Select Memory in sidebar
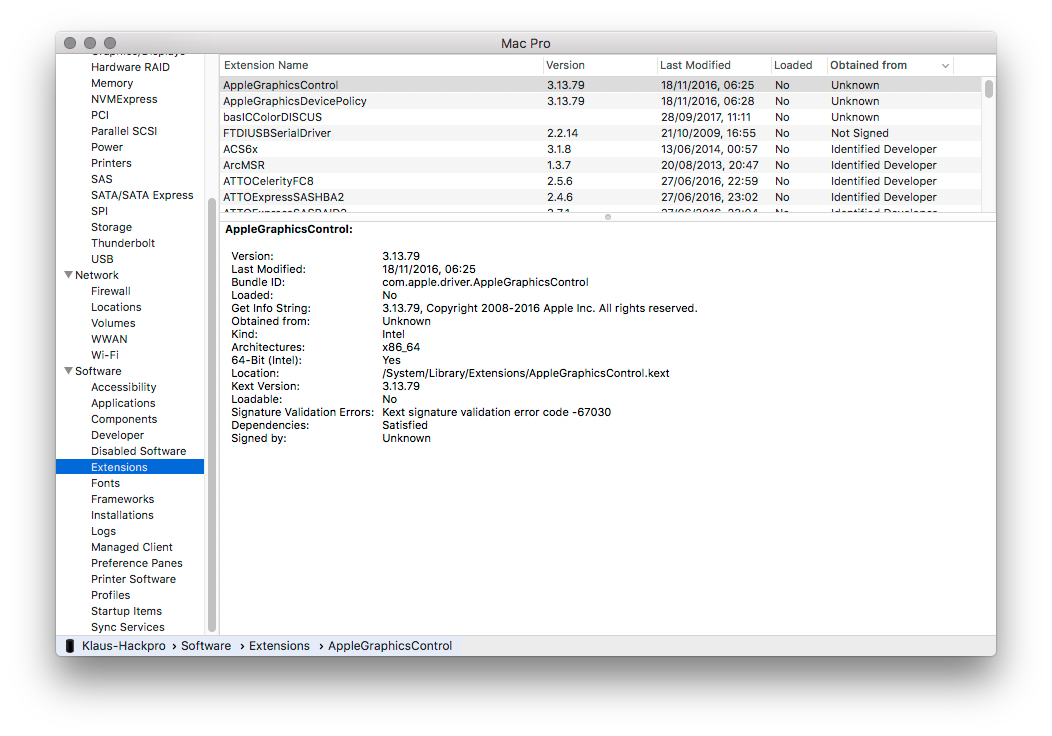The width and height of the screenshot is (1052, 736). [x=112, y=83]
